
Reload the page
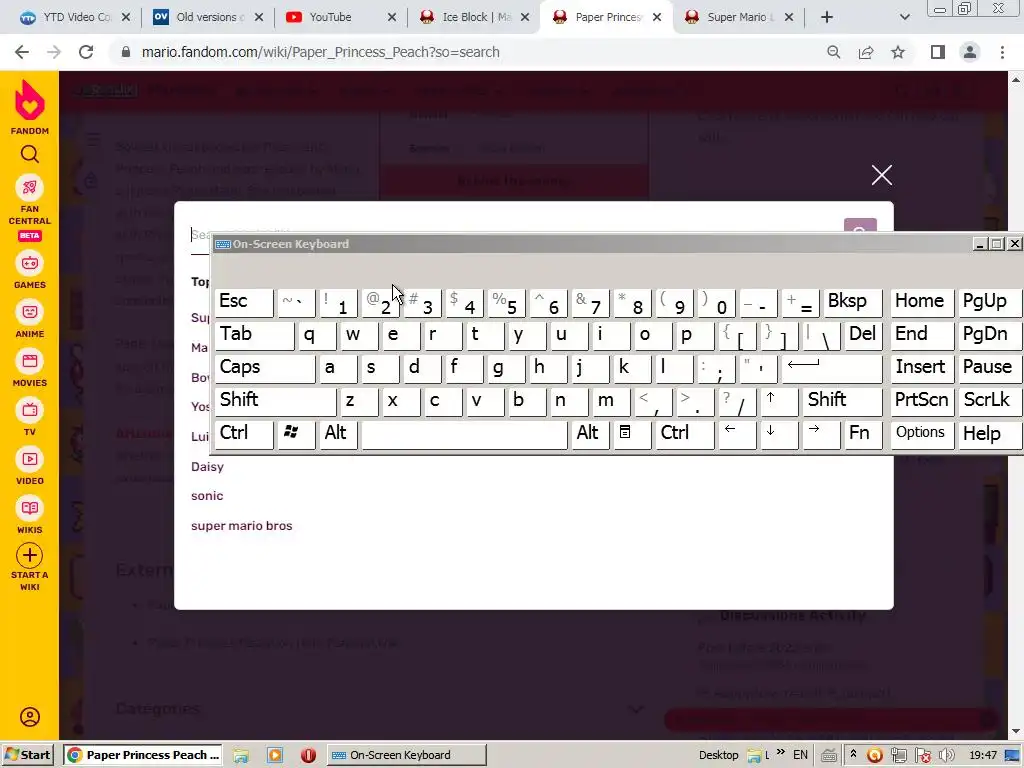click(x=86, y=52)
